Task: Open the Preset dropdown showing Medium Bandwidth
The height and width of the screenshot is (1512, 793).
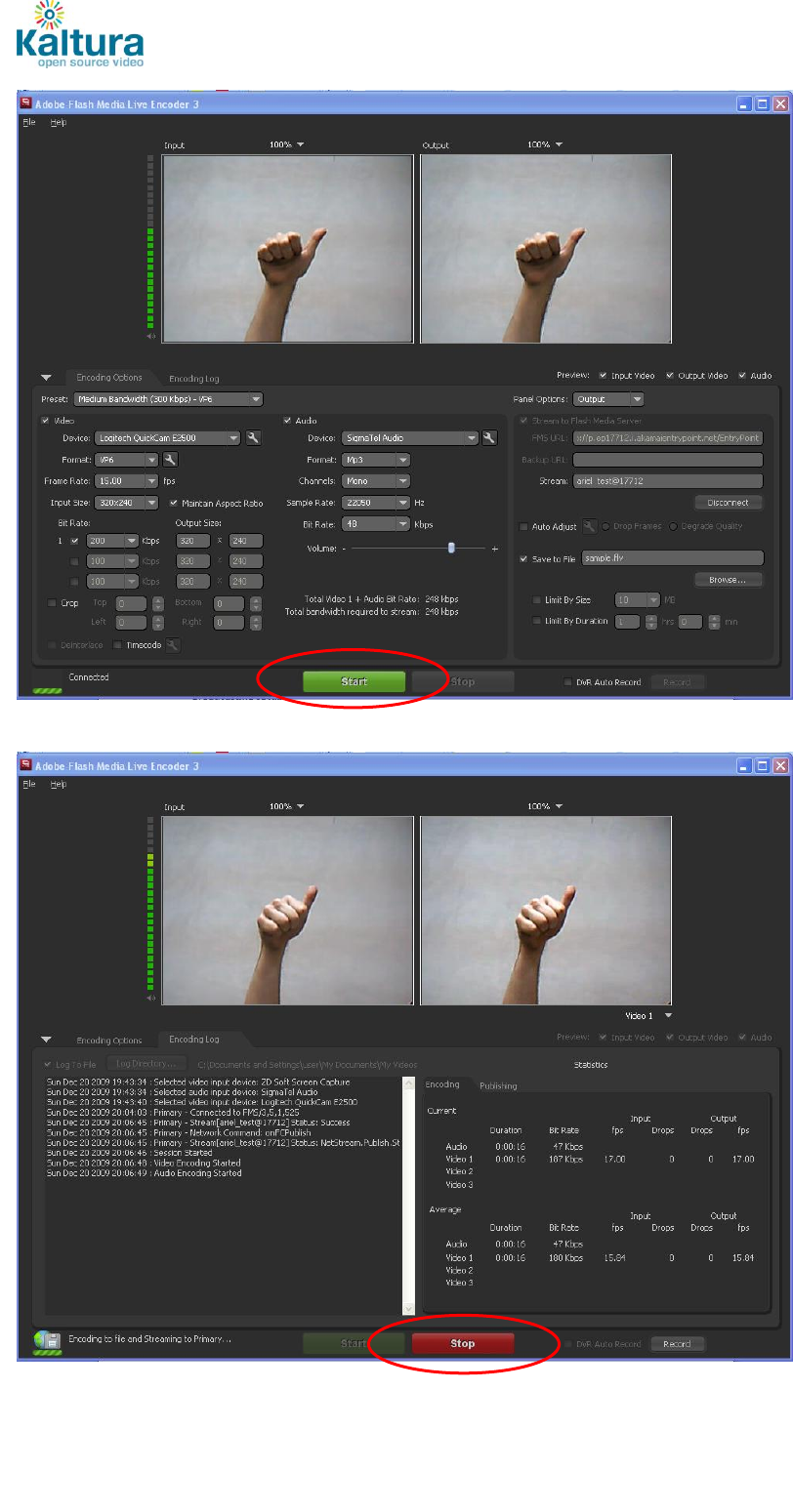Action: [x=168, y=399]
